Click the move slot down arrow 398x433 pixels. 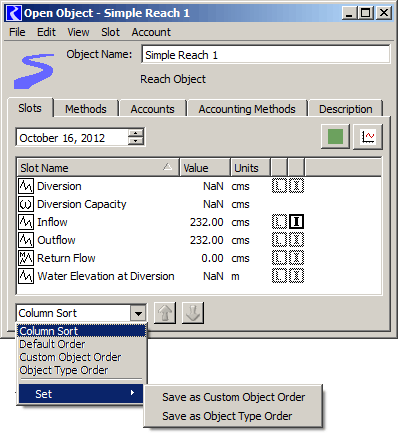click(193, 313)
